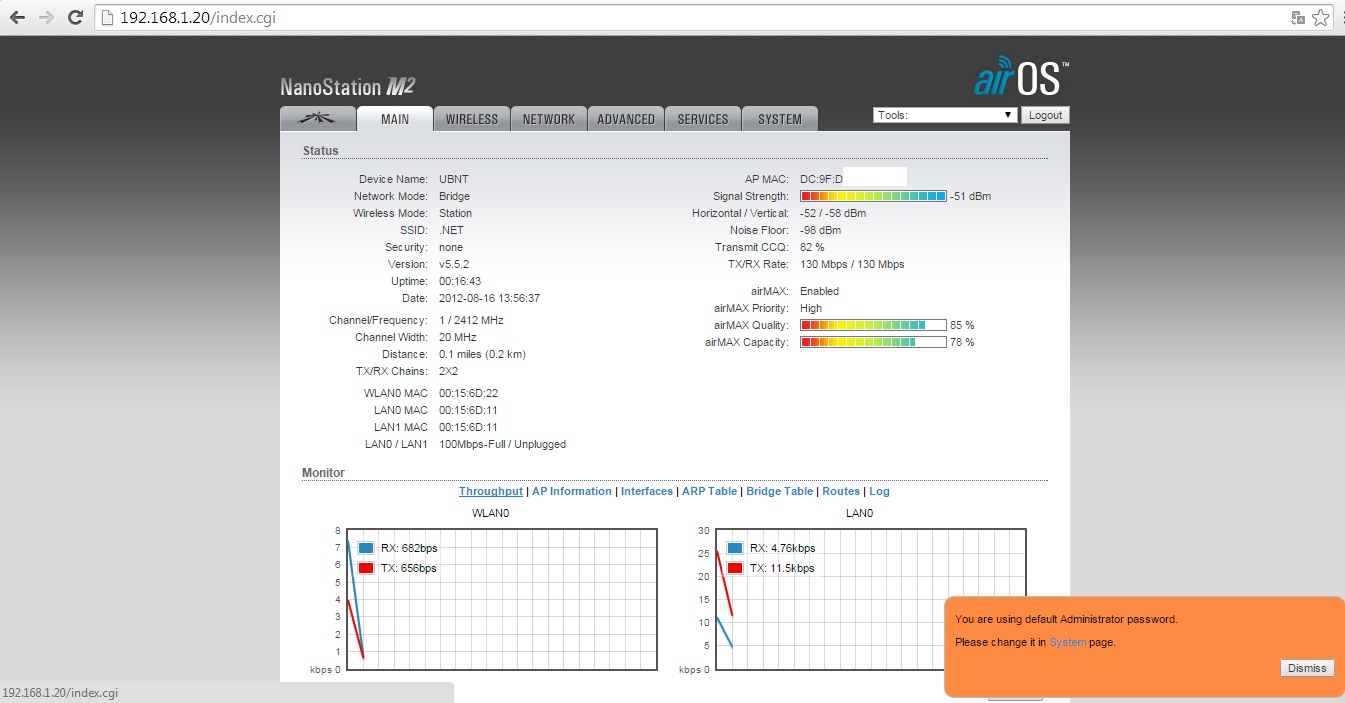1345x703 pixels.
Task: Dismiss the default password warning
Action: coord(1307,668)
